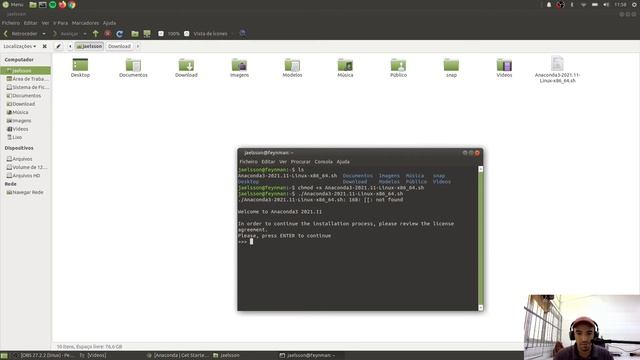Screen dimensions: 640x360
Task: Select Lixo in sidebar
Action: point(25,138)
